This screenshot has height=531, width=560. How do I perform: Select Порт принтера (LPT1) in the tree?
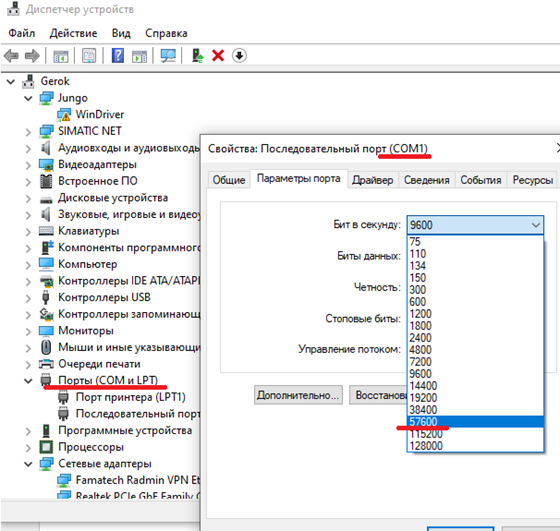point(130,397)
